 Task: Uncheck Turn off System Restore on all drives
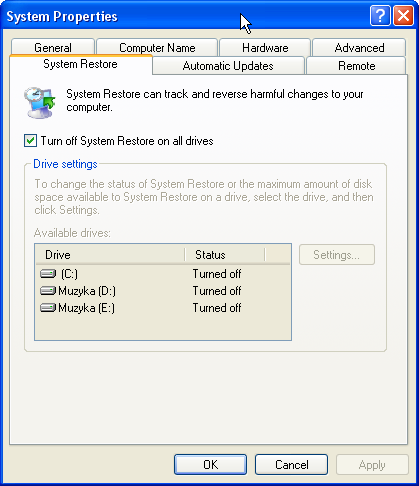[x=30, y=141]
